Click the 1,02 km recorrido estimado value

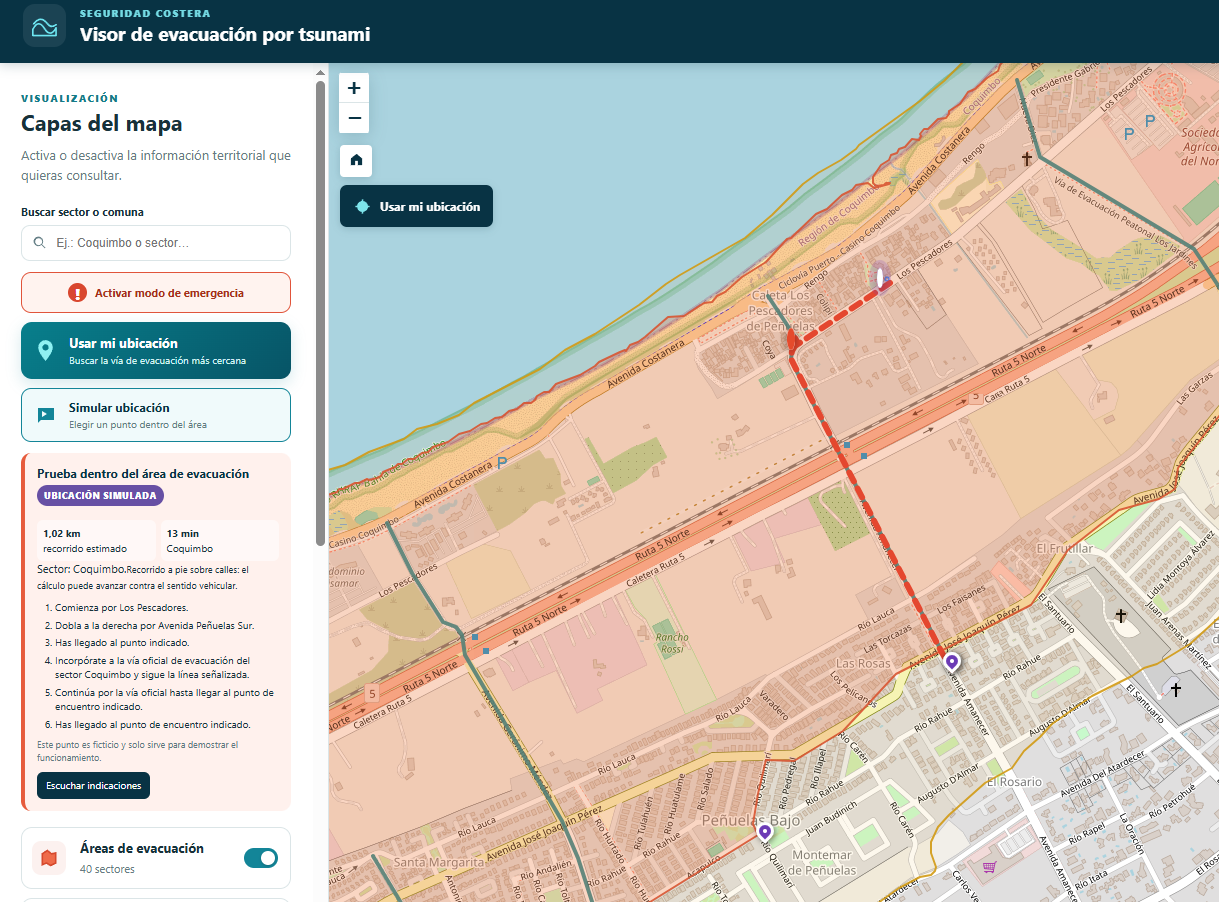pos(96,541)
